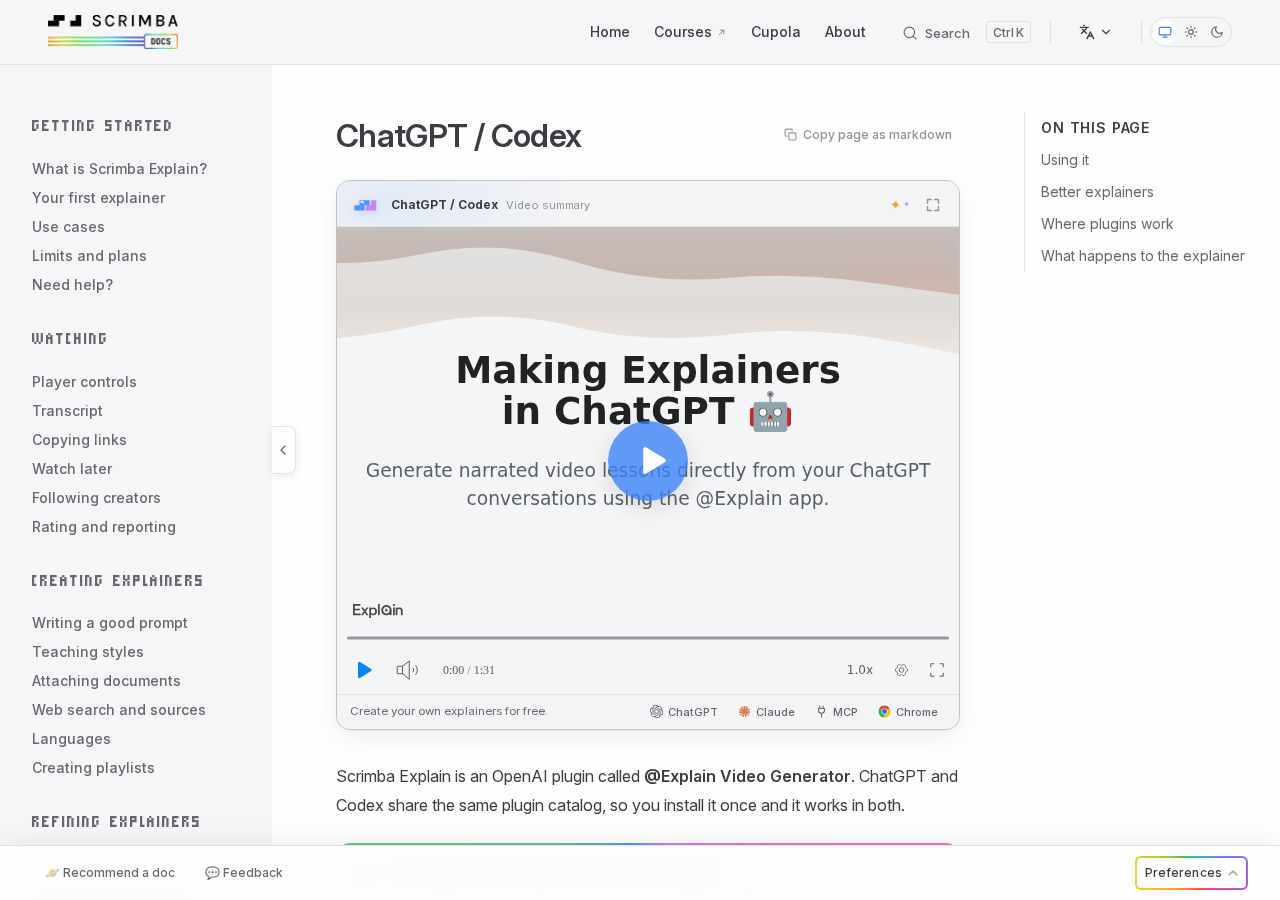1280x900 pixels.
Task: Click Recommend a doc
Action: [x=110, y=873]
